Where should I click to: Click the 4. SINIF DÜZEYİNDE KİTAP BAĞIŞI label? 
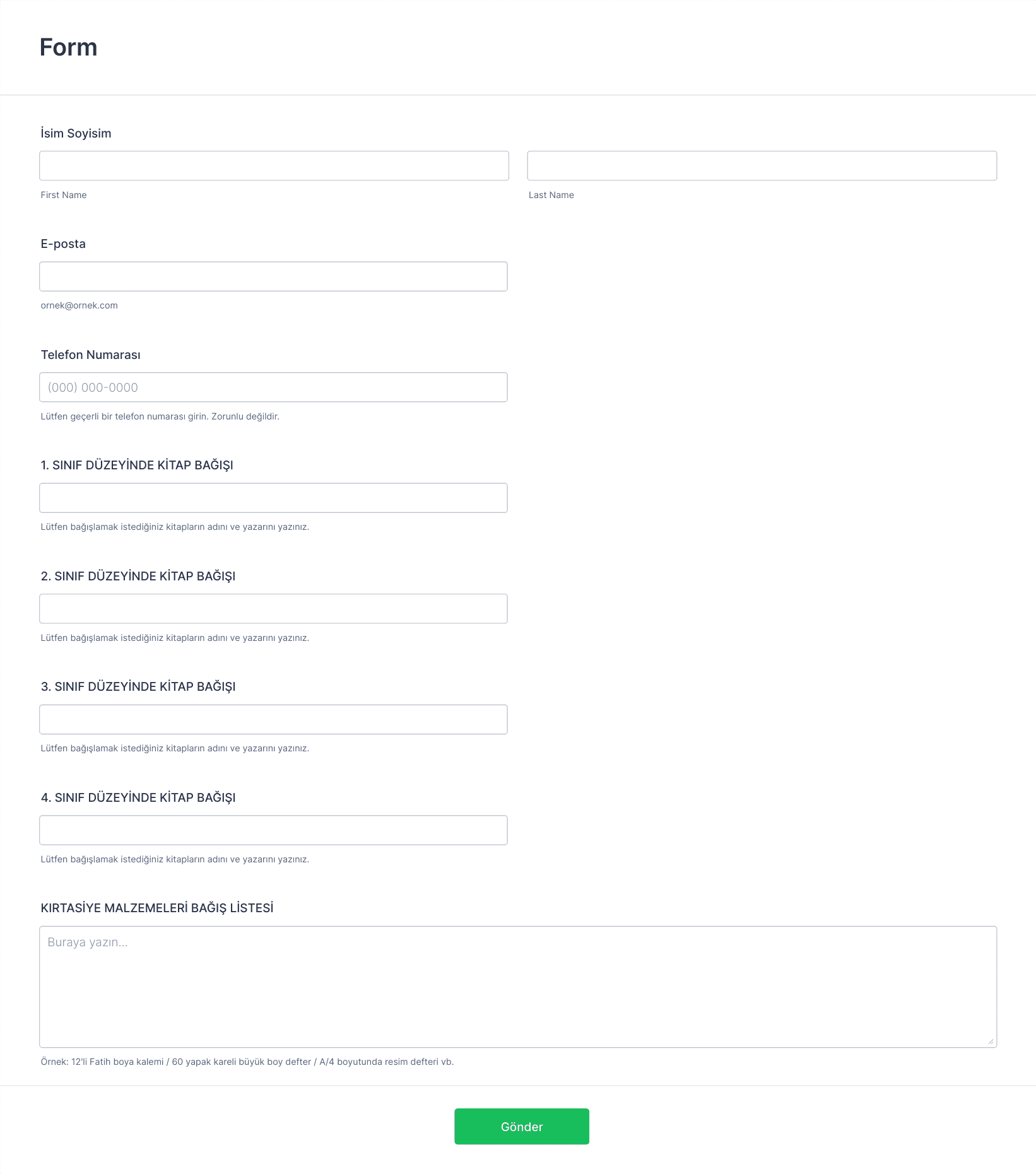click(138, 797)
